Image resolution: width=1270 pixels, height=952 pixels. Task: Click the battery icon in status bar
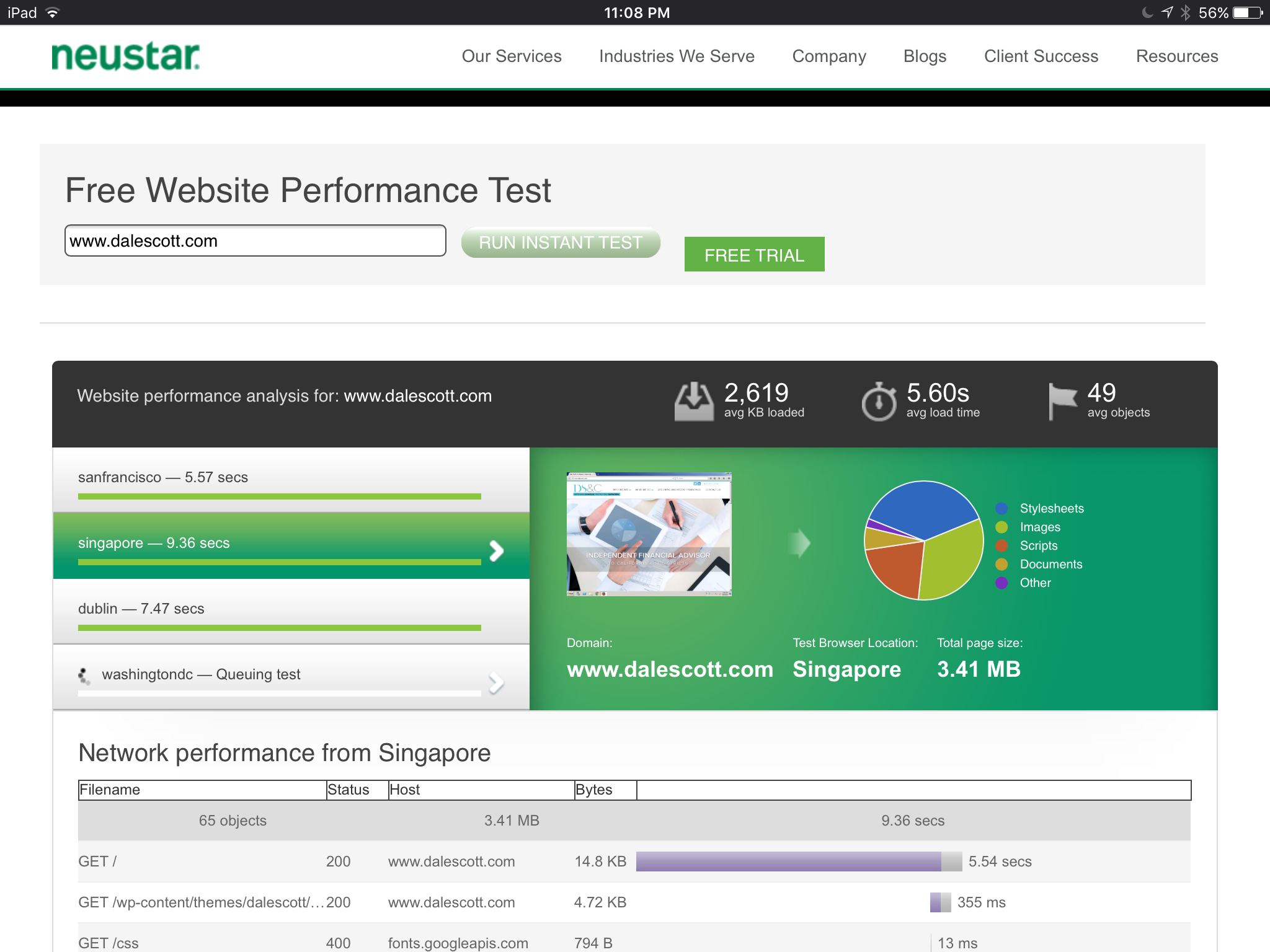coord(1248,12)
